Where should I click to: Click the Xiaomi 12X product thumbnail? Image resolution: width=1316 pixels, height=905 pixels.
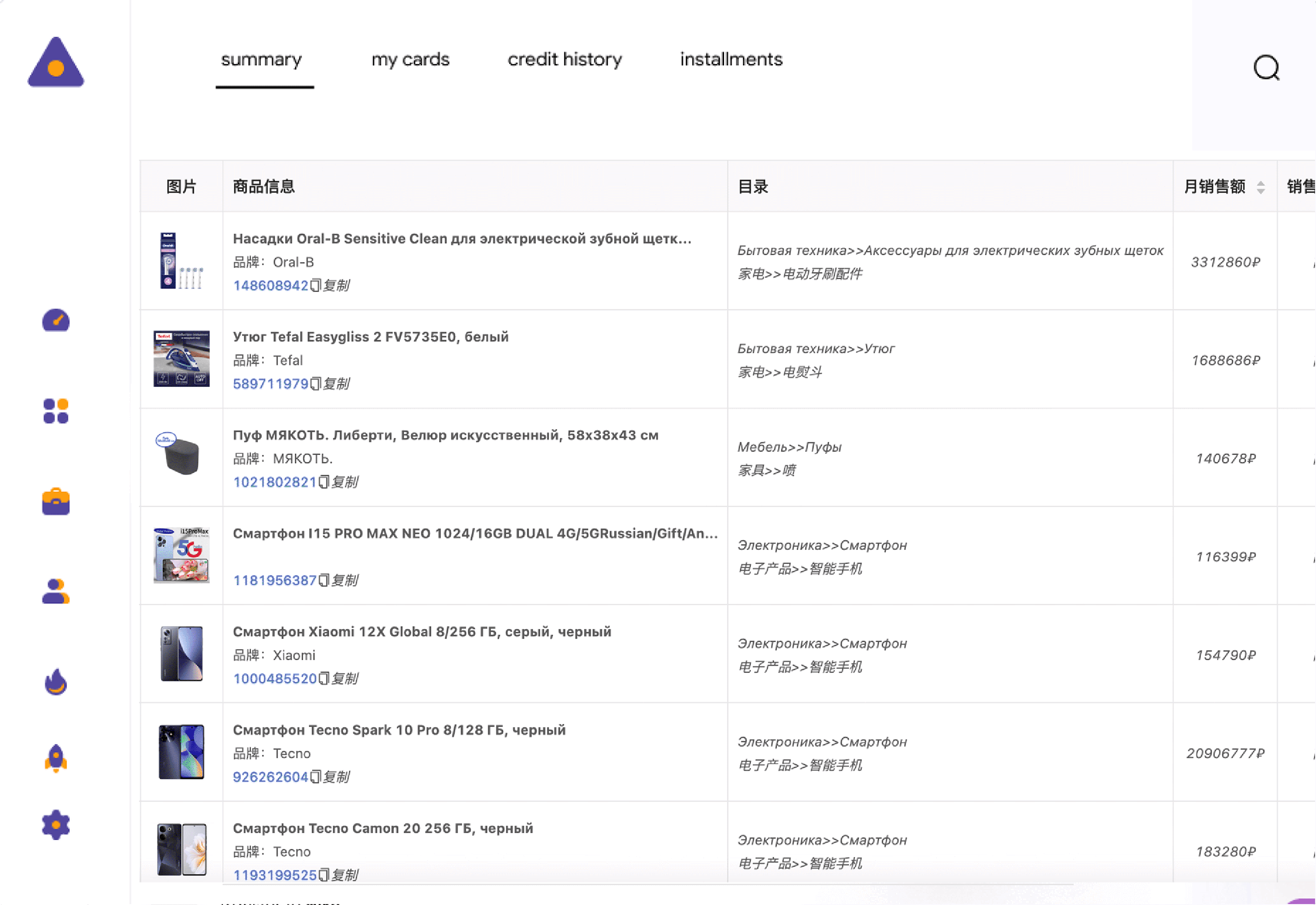click(181, 654)
